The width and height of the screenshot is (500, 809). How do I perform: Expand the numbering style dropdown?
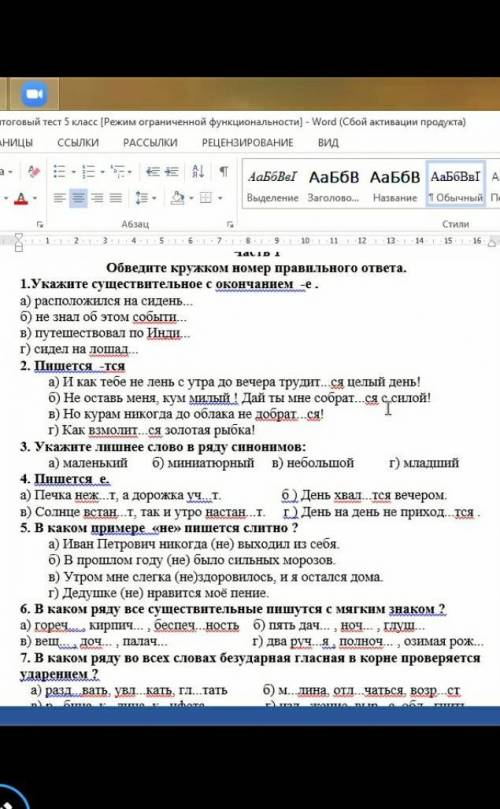(103, 172)
